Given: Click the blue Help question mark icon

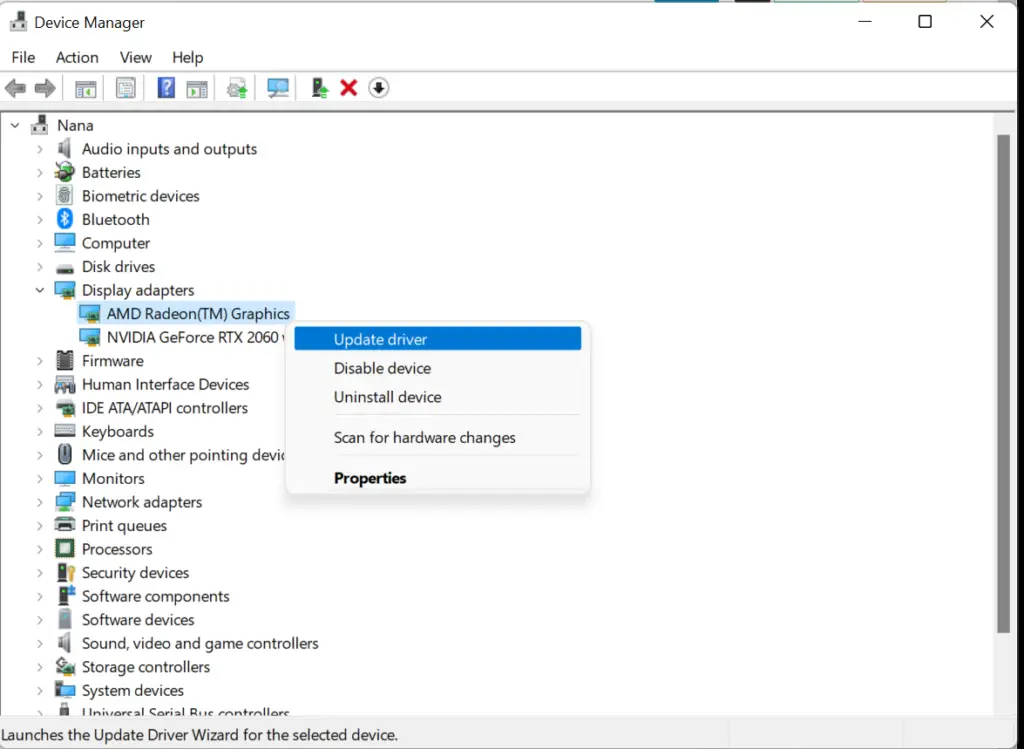Looking at the screenshot, I should click(x=167, y=88).
